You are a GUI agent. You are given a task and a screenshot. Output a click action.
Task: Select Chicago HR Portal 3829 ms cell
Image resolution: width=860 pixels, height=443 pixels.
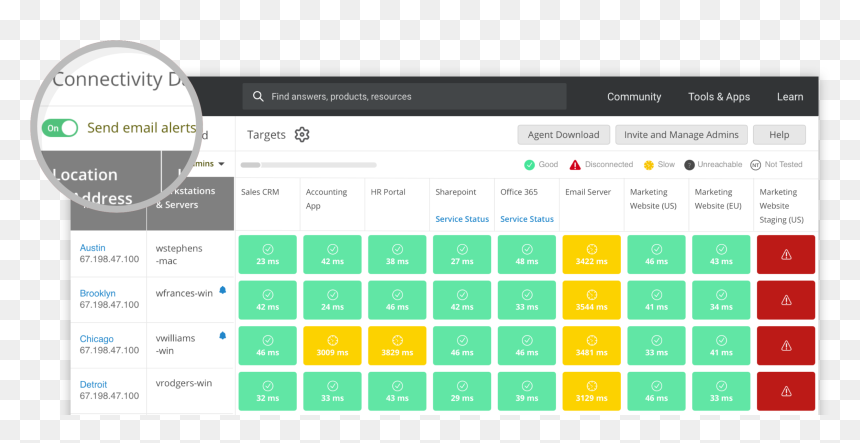coord(397,345)
